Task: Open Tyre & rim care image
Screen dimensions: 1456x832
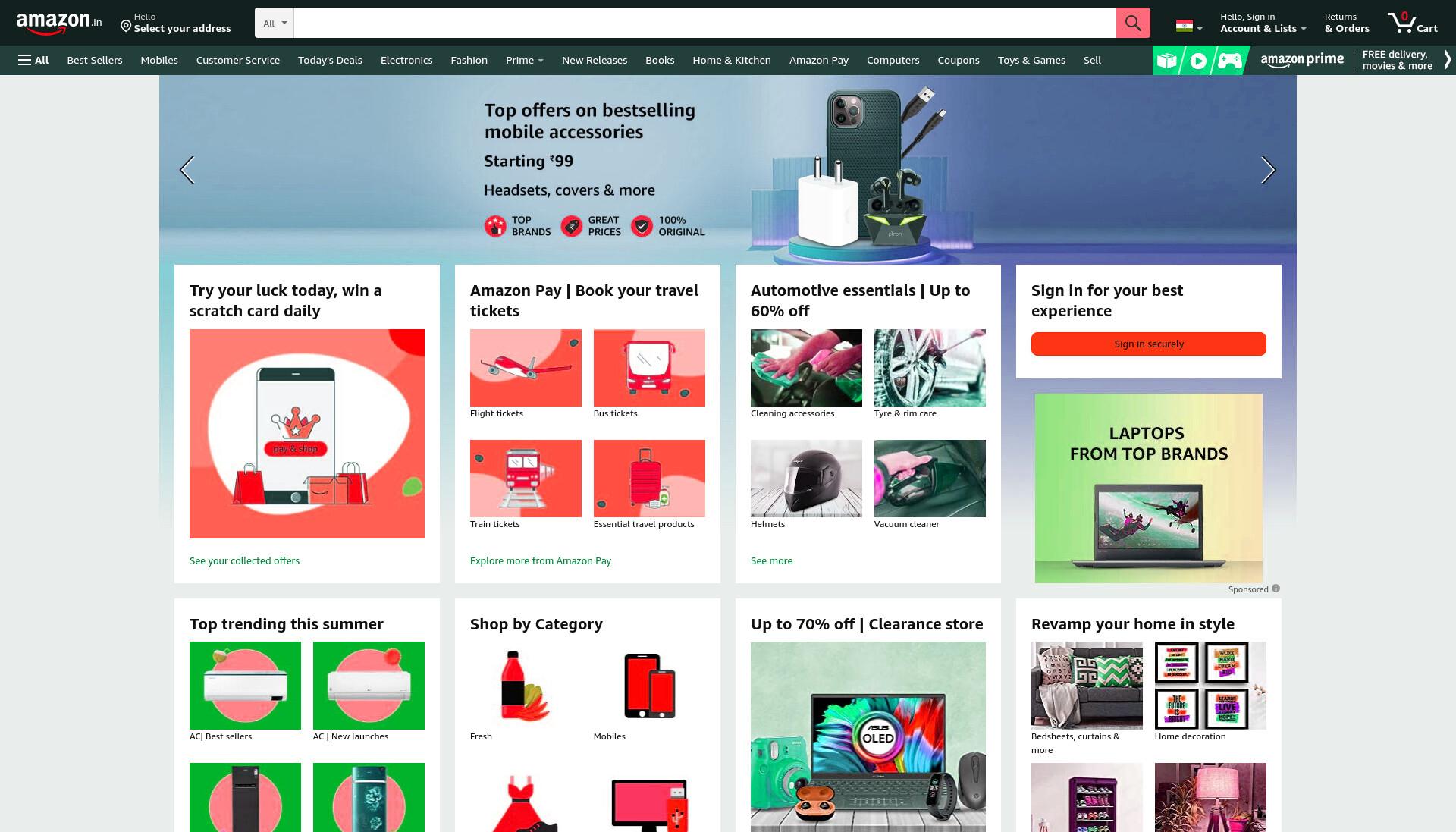Action: pos(930,368)
